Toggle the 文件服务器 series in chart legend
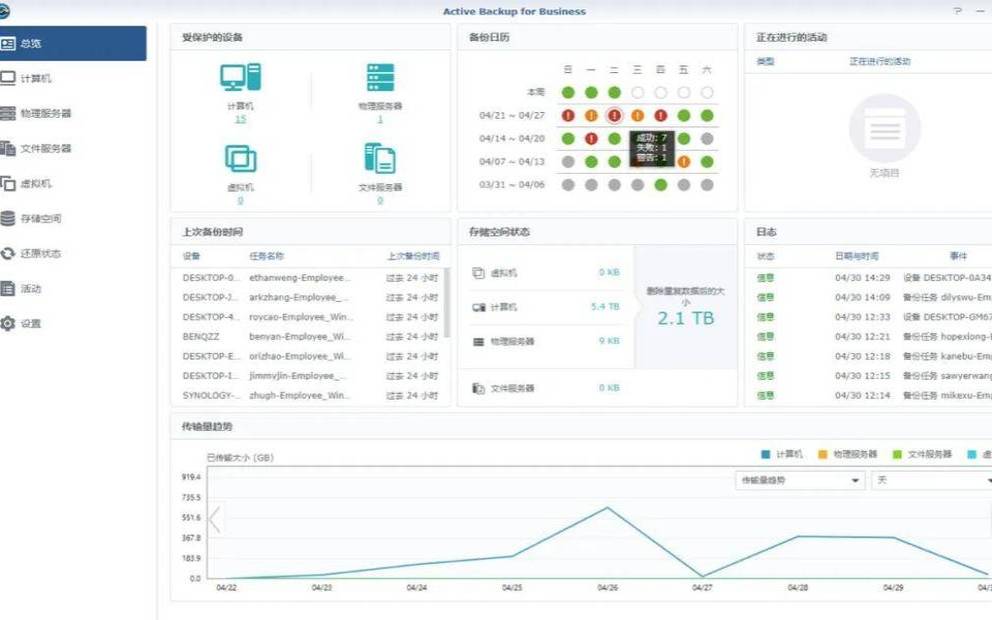This screenshot has height=620, width=992. coord(922,454)
